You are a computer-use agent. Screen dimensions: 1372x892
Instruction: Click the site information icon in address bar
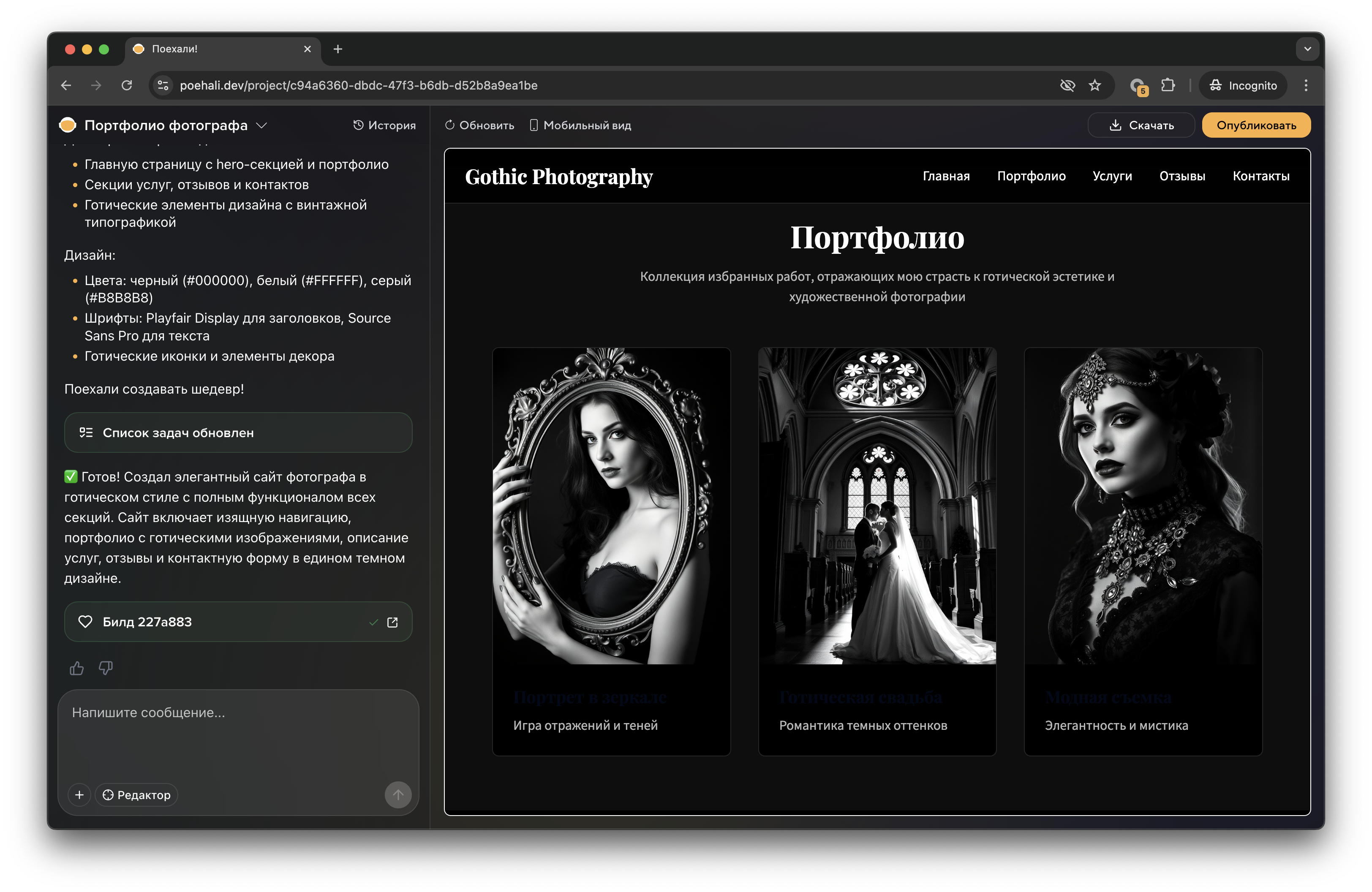click(163, 85)
